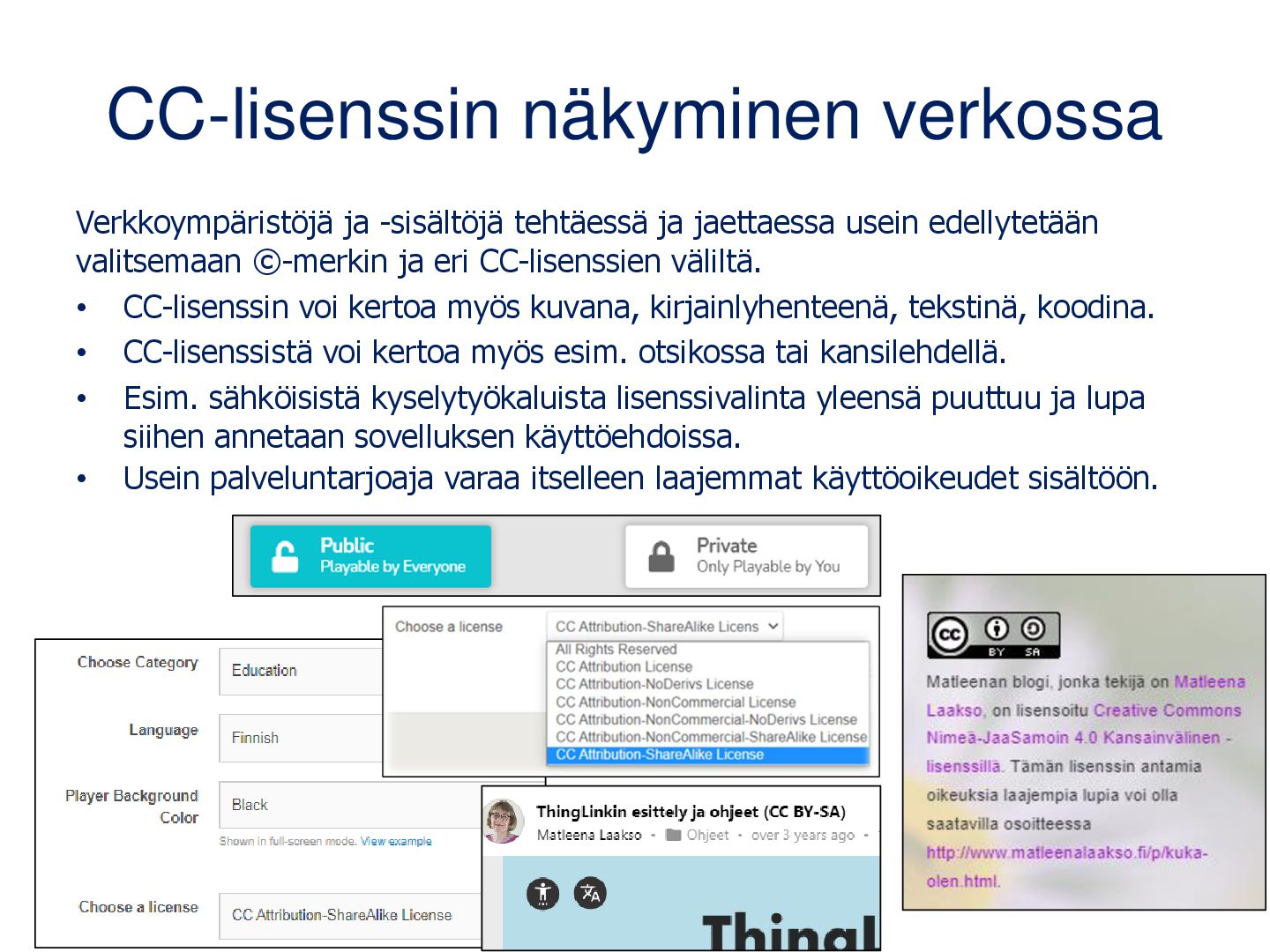
Task: Click the Shown in full-screen mode note
Action: tap(288, 842)
